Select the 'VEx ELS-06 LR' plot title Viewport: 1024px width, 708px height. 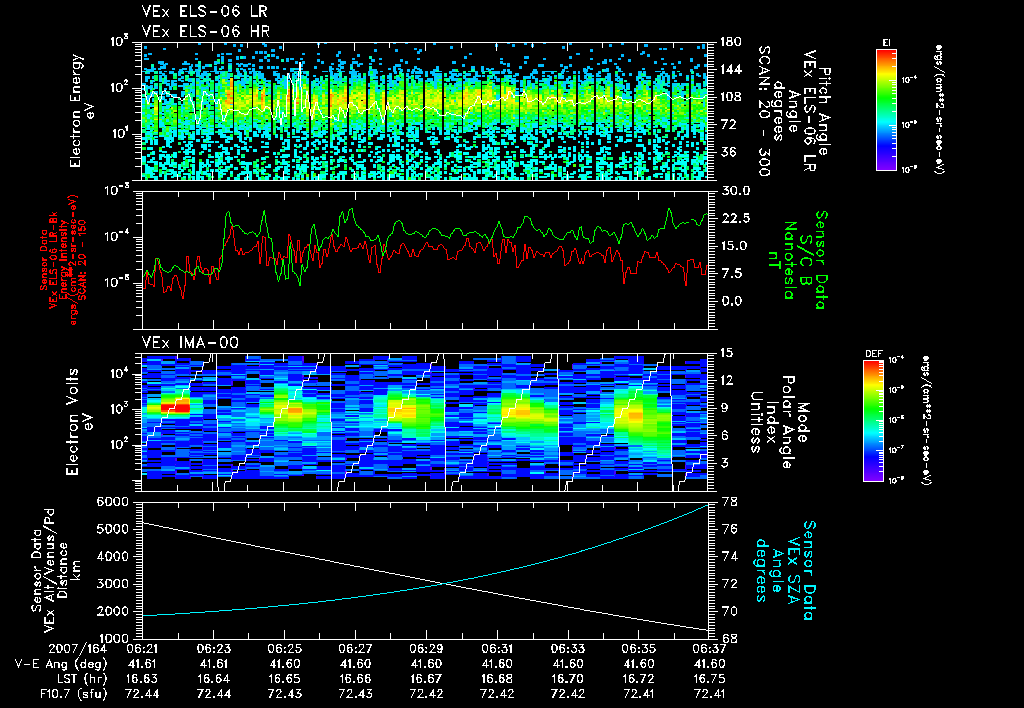tap(204, 12)
